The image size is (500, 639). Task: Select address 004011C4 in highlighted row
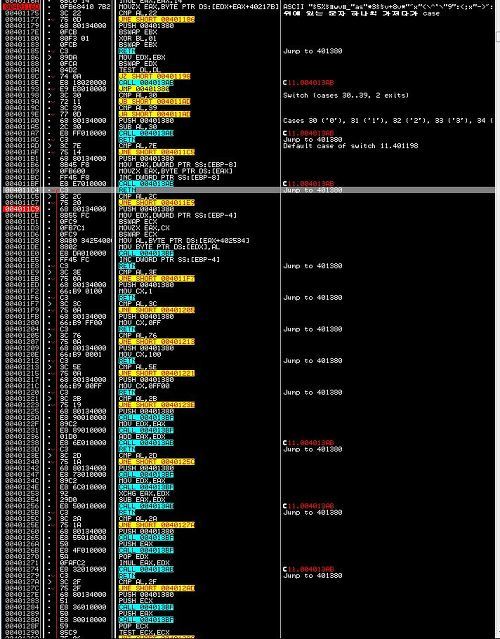(x=22, y=190)
